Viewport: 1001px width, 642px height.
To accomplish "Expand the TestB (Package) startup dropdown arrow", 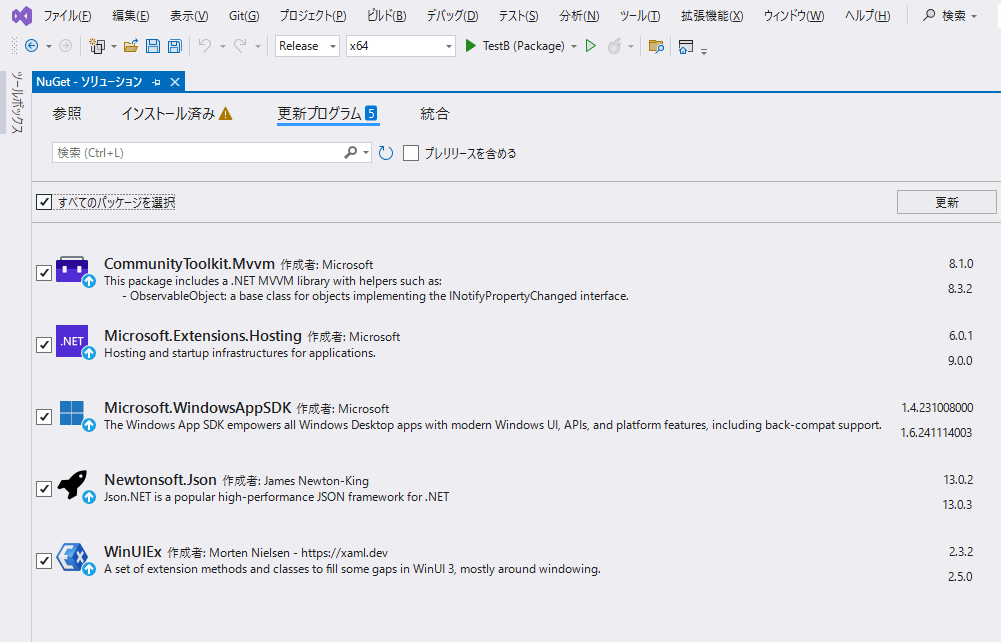I will (574, 47).
